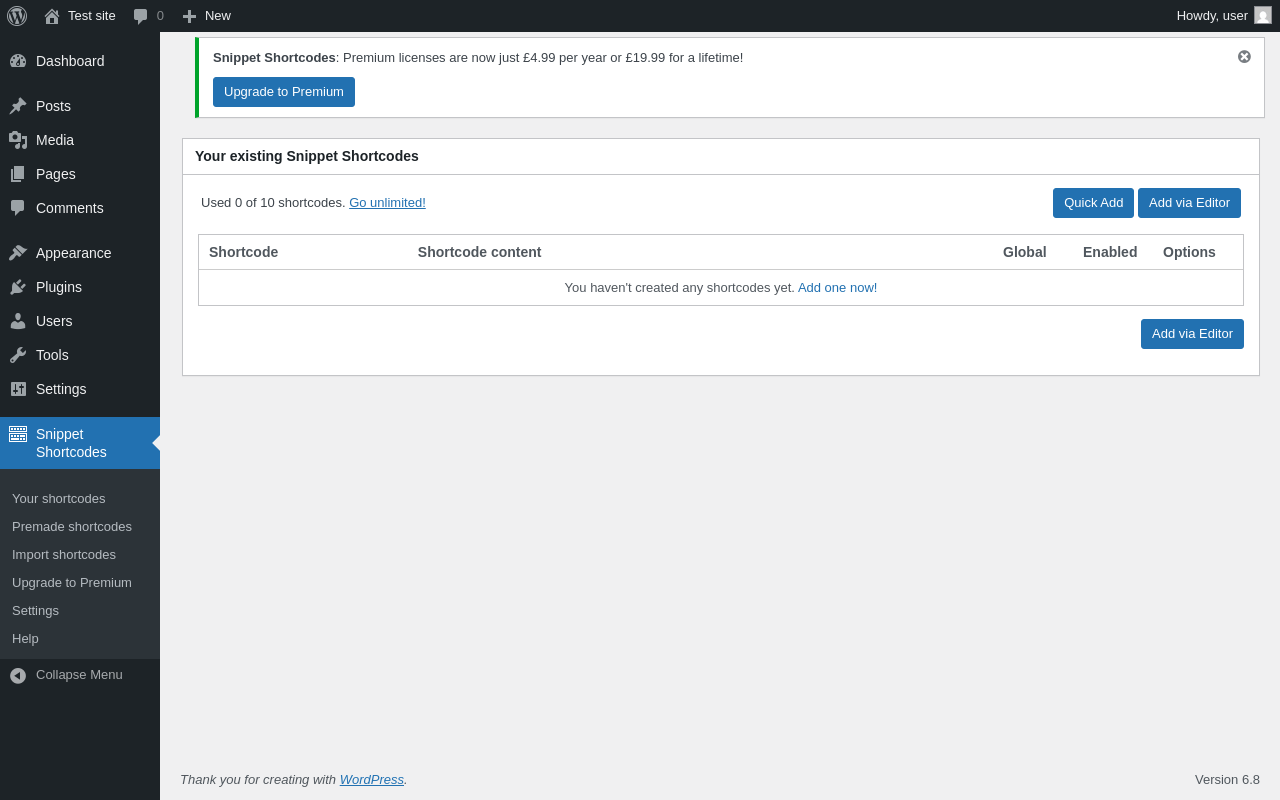The image size is (1280, 800).
Task: Click the Comments speech bubble sidebar icon
Action: point(18,208)
